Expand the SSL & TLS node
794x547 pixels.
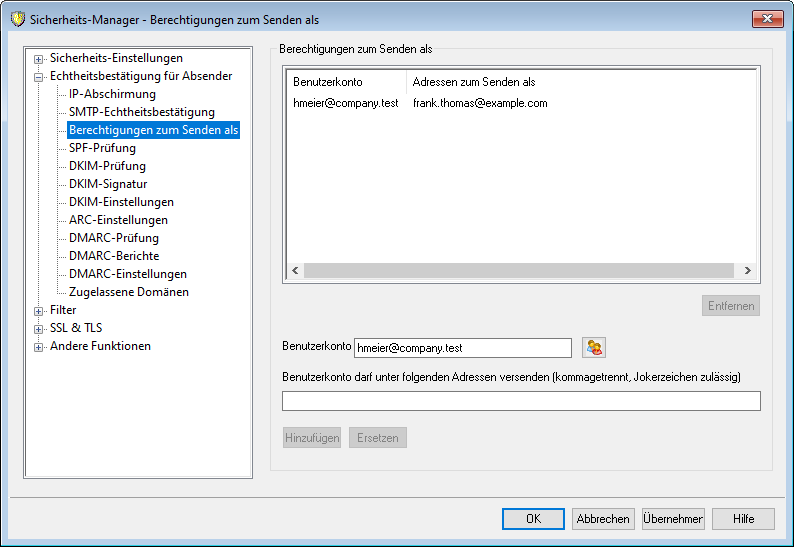point(39,328)
